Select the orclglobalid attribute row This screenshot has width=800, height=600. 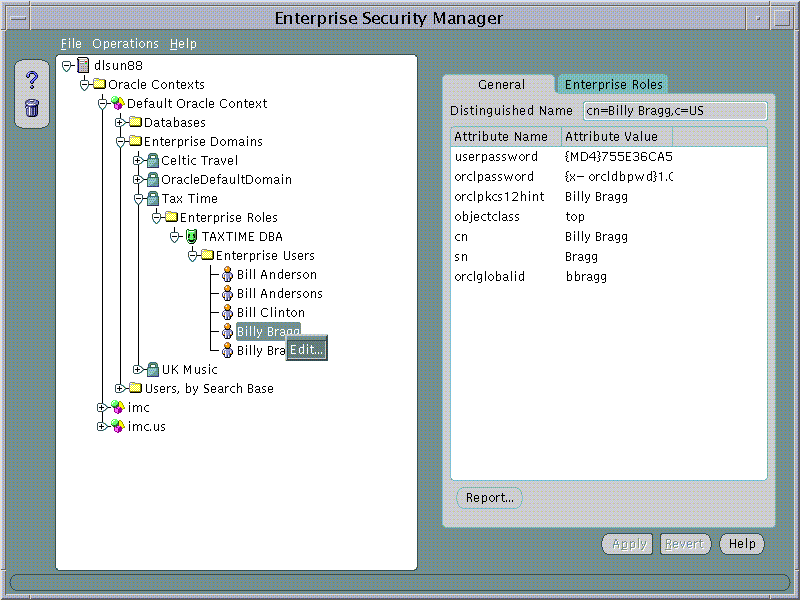click(609, 277)
